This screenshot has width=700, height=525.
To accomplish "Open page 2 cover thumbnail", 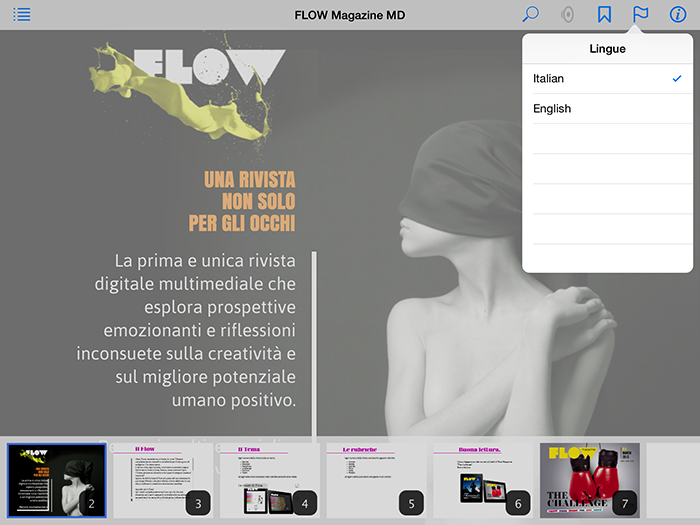I will pyautogui.click(x=57, y=480).
